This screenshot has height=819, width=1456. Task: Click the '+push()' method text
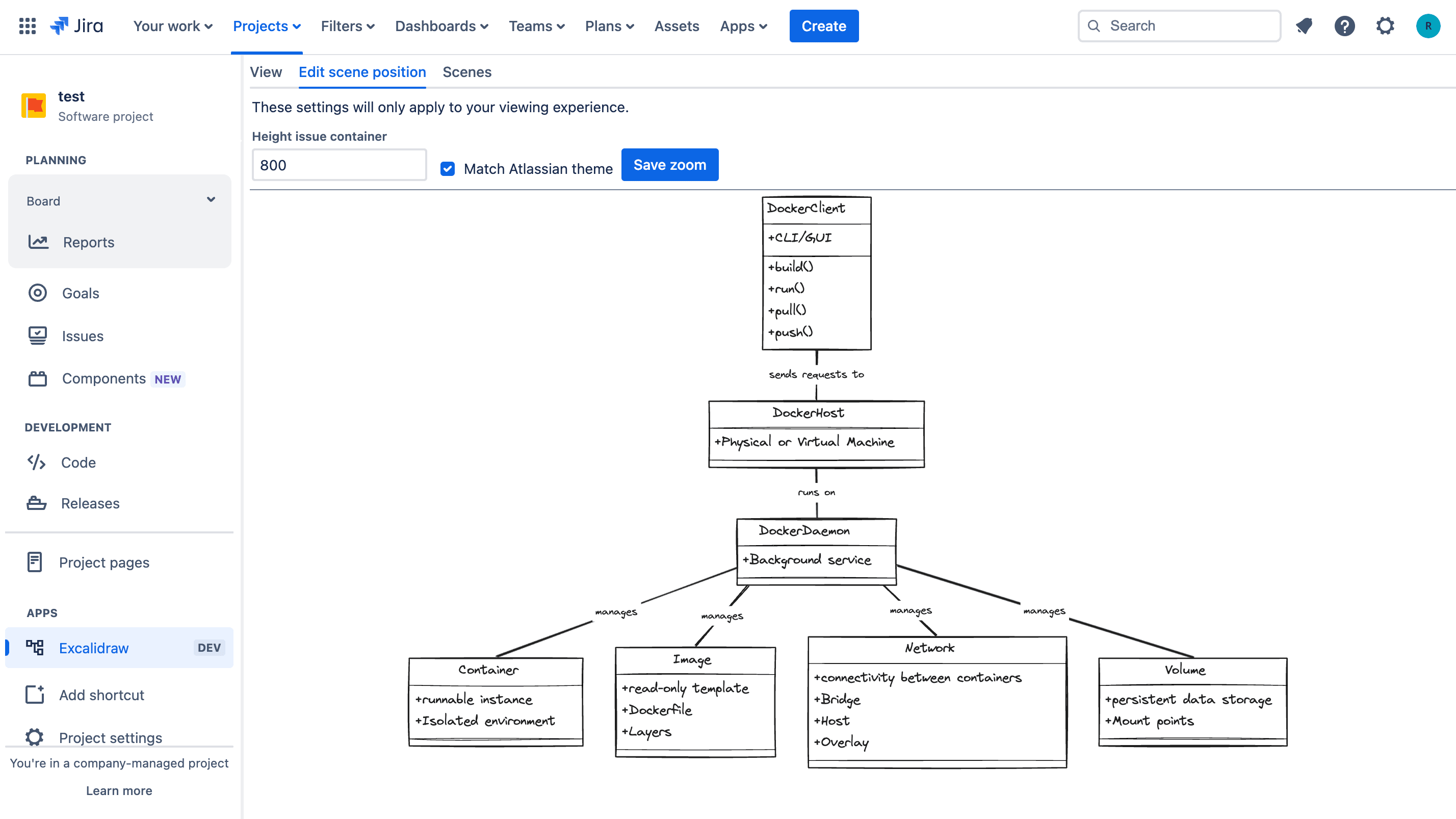click(x=790, y=332)
